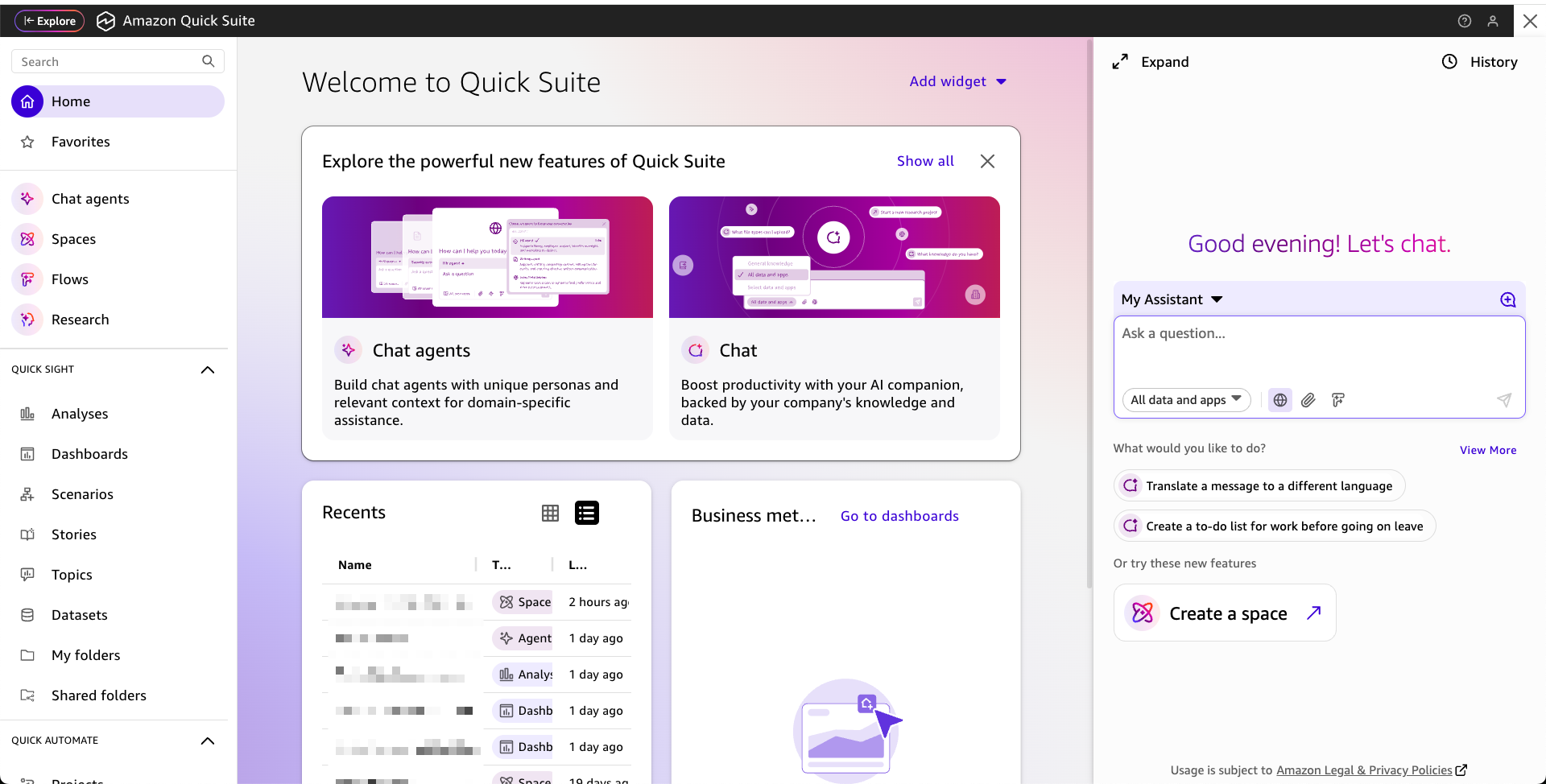Collapse the QUICK SIGHT section
The width and height of the screenshot is (1546, 784).
207,369
